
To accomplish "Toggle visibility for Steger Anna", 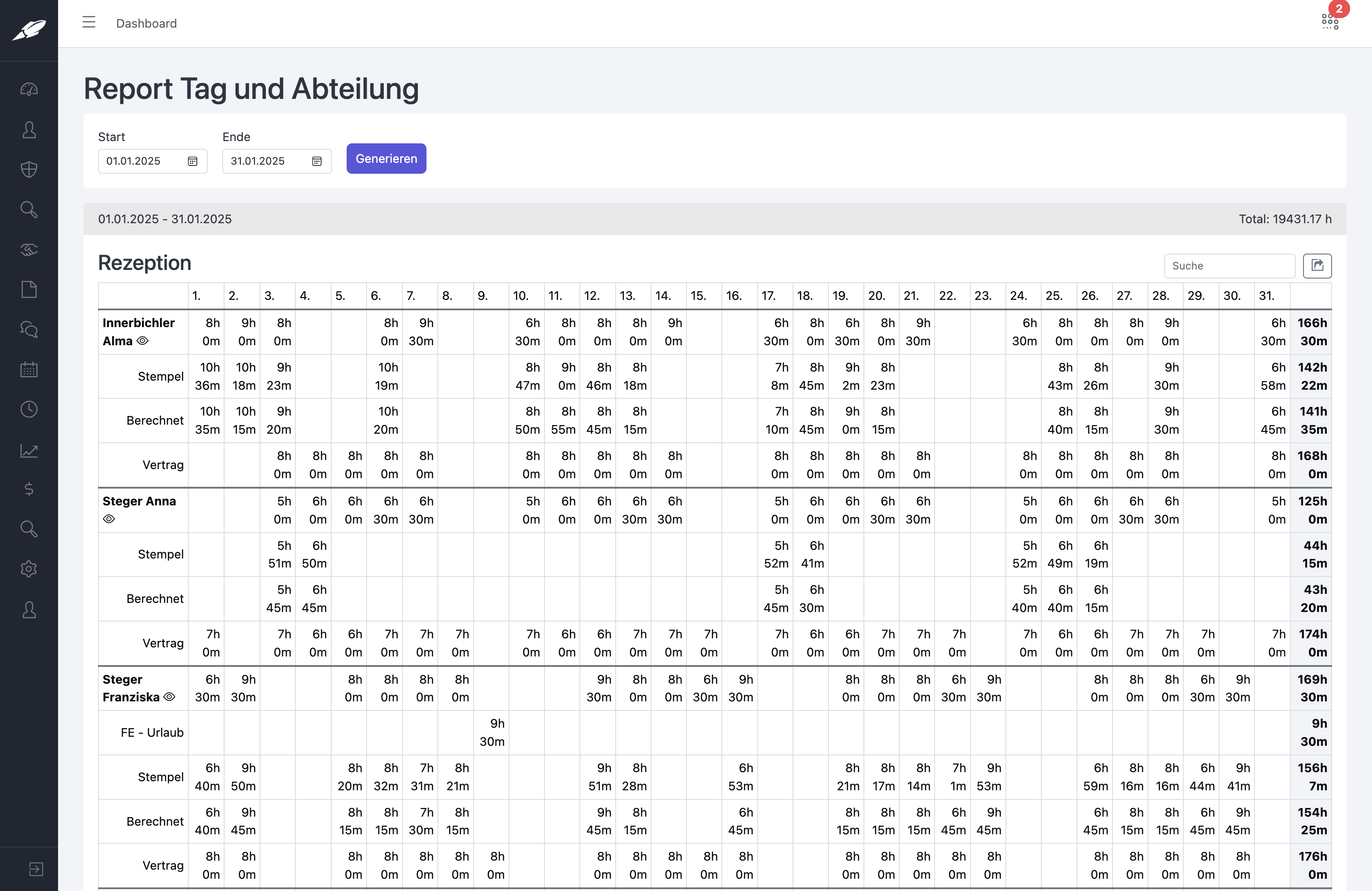I will (109, 519).
